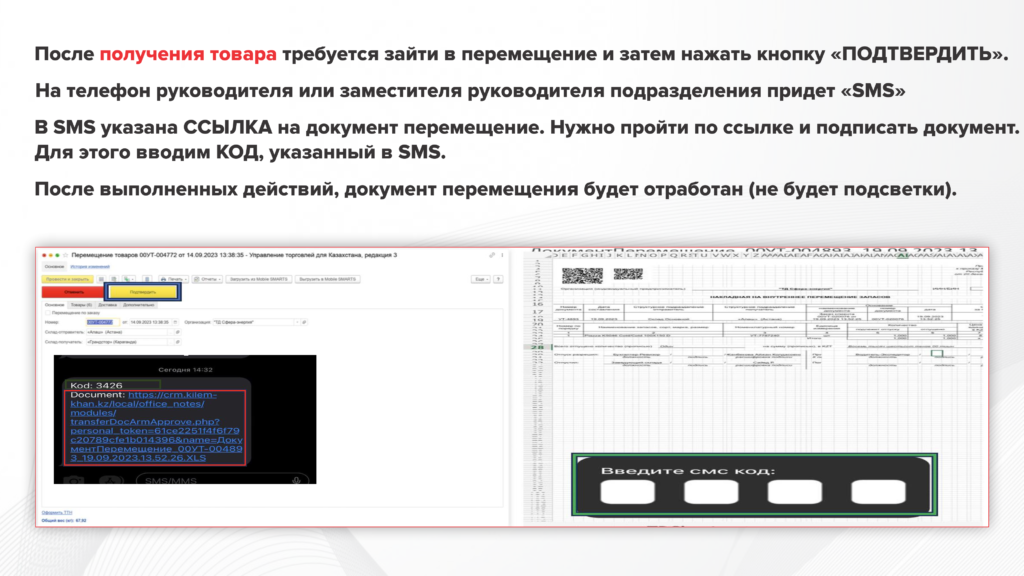Click the document date field
The width and height of the screenshot is (1024, 576).
click(x=150, y=322)
